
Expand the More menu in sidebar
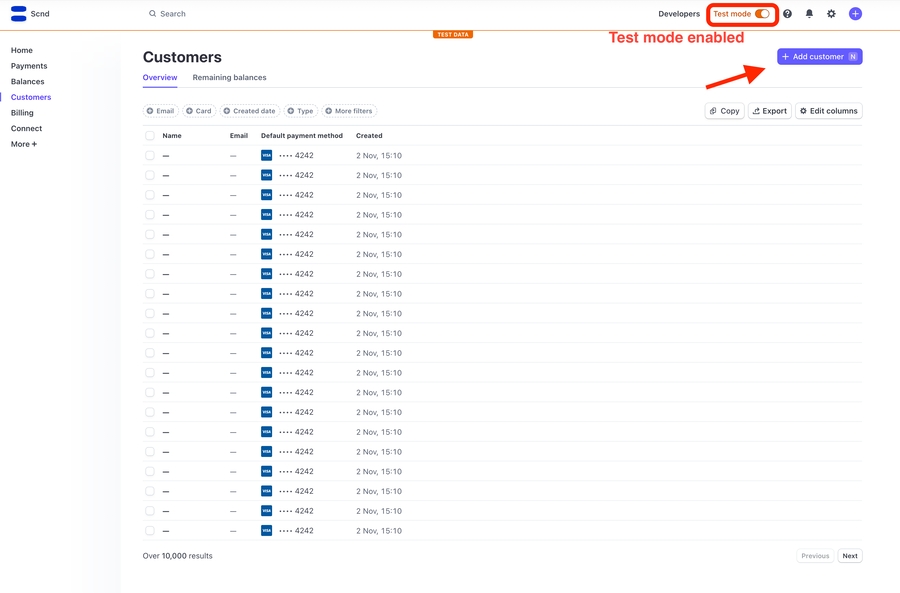click(x=24, y=144)
